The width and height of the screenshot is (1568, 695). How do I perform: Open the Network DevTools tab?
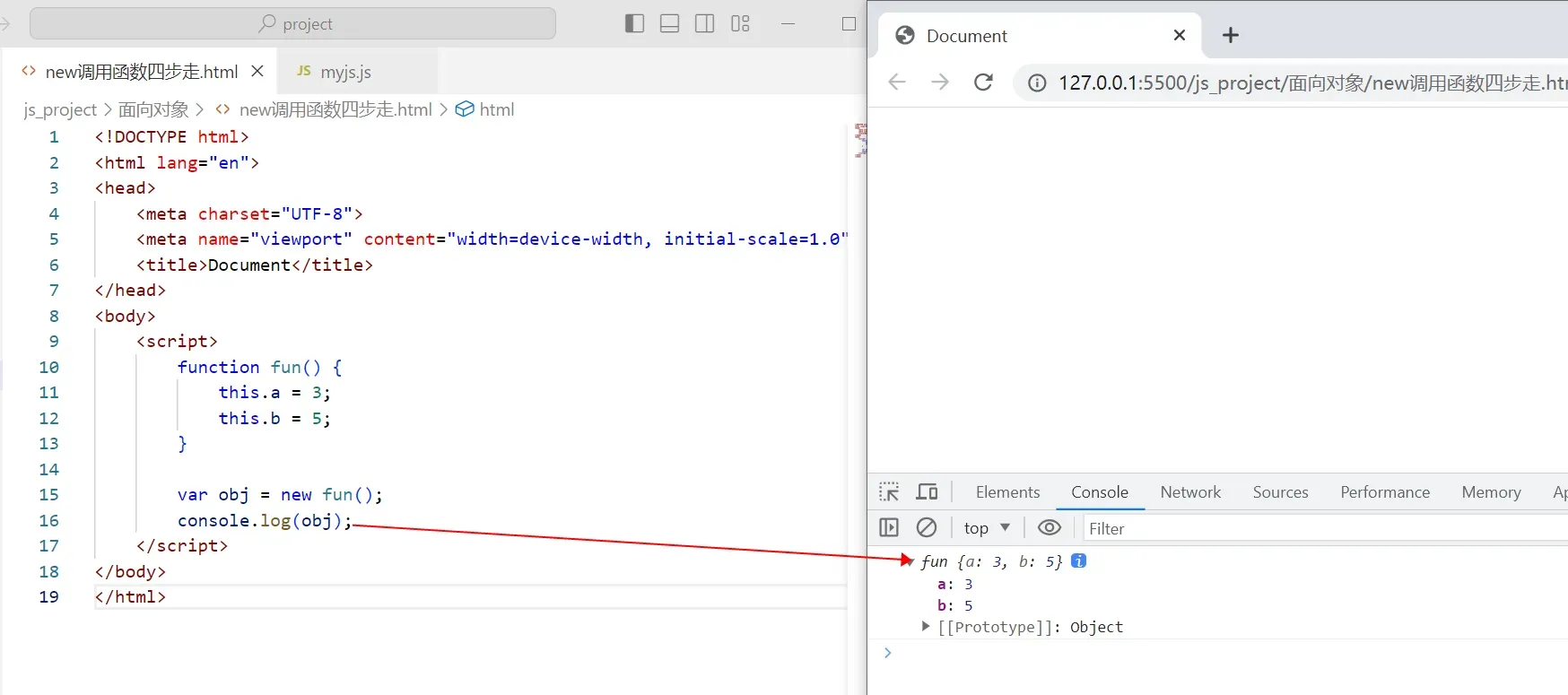(x=1190, y=492)
